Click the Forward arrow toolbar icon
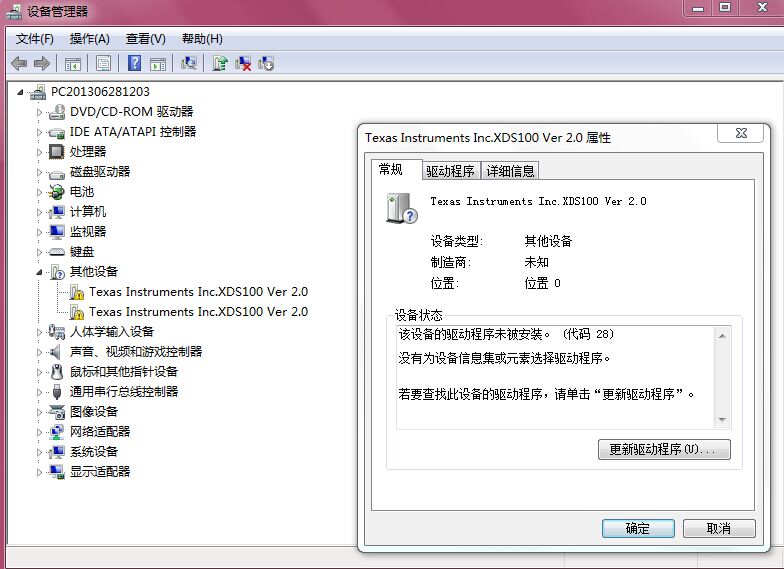This screenshot has width=784, height=569. coord(42,64)
